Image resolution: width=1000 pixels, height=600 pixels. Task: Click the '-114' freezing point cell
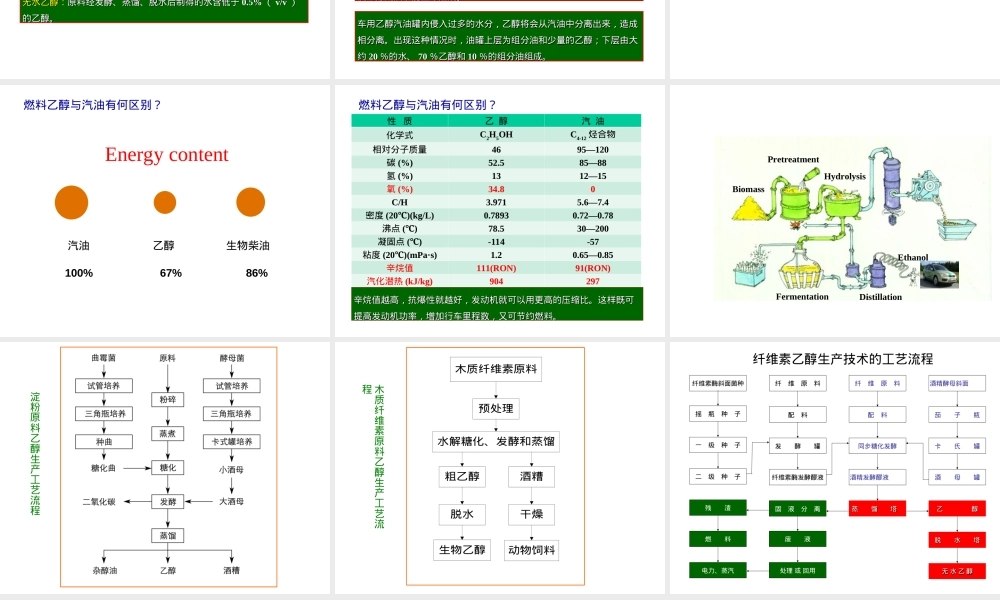click(x=496, y=242)
